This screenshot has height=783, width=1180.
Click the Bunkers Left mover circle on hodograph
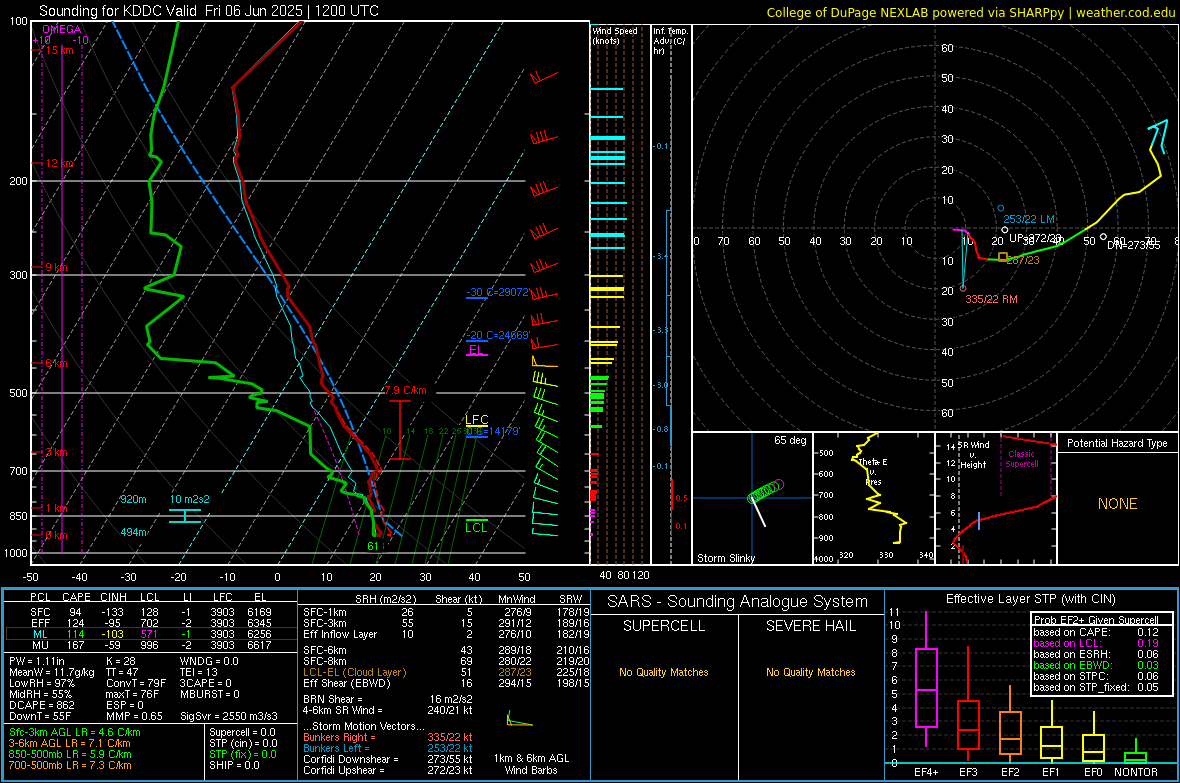[1000, 209]
